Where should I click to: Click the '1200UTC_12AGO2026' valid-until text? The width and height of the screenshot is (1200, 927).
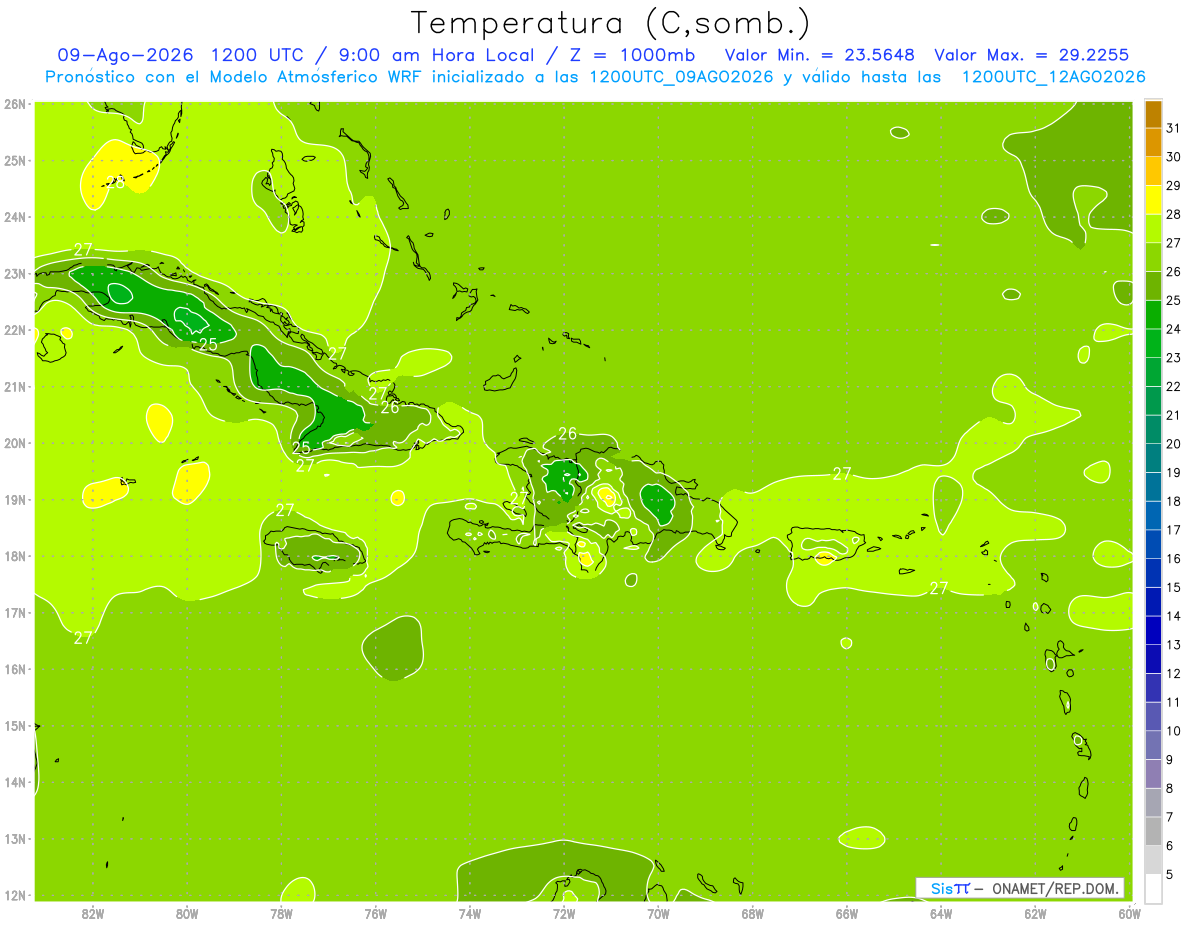tap(1053, 76)
